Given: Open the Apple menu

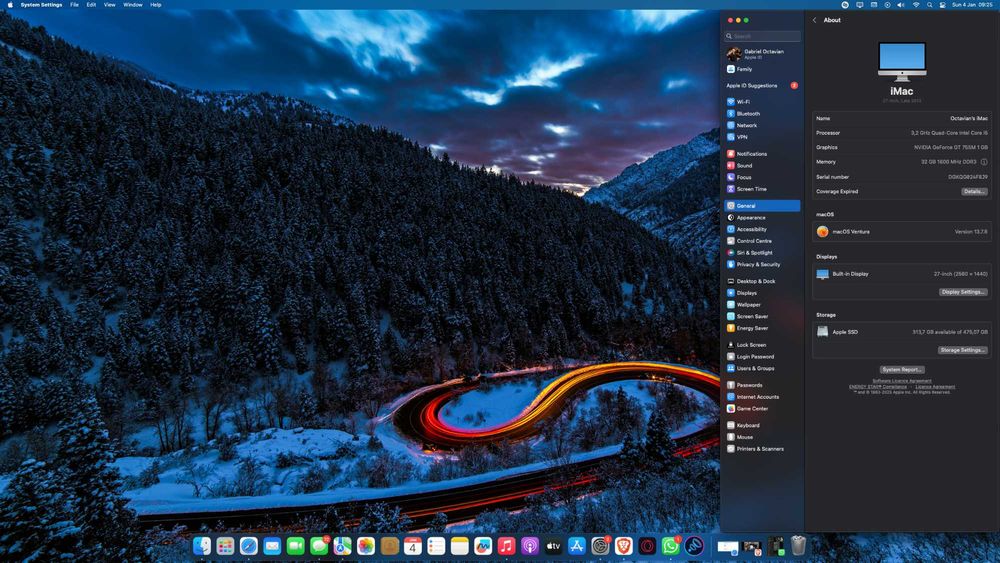Looking at the screenshot, I should point(10,4).
